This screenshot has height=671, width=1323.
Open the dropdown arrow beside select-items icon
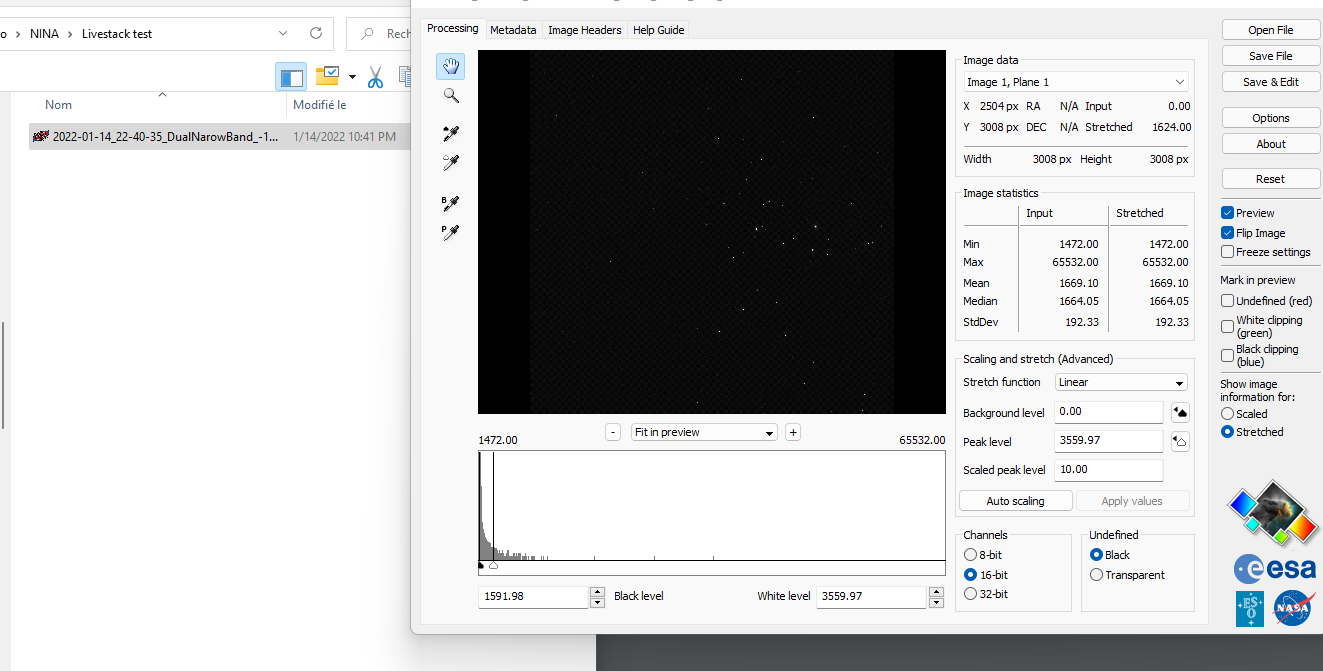(x=352, y=77)
